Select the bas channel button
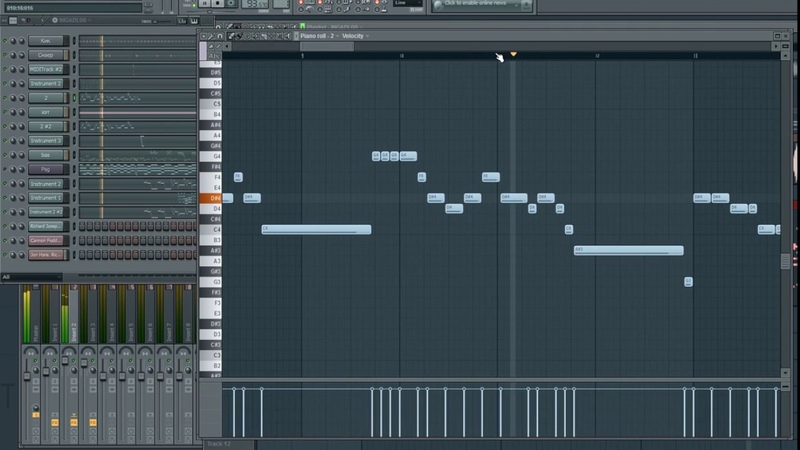The width and height of the screenshot is (800, 450). click(x=46, y=155)
